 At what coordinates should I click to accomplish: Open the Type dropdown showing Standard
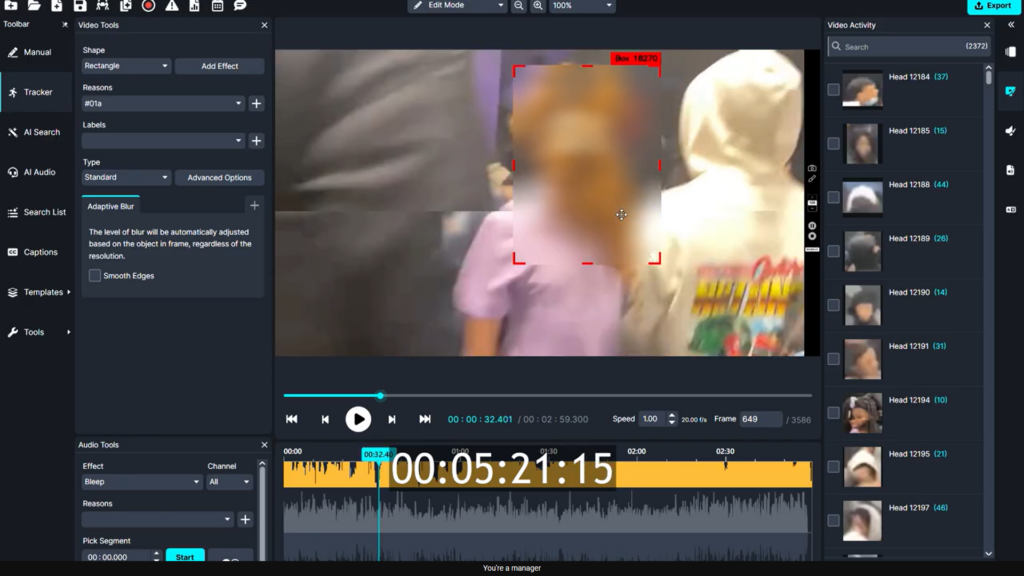tap(126, 178)
